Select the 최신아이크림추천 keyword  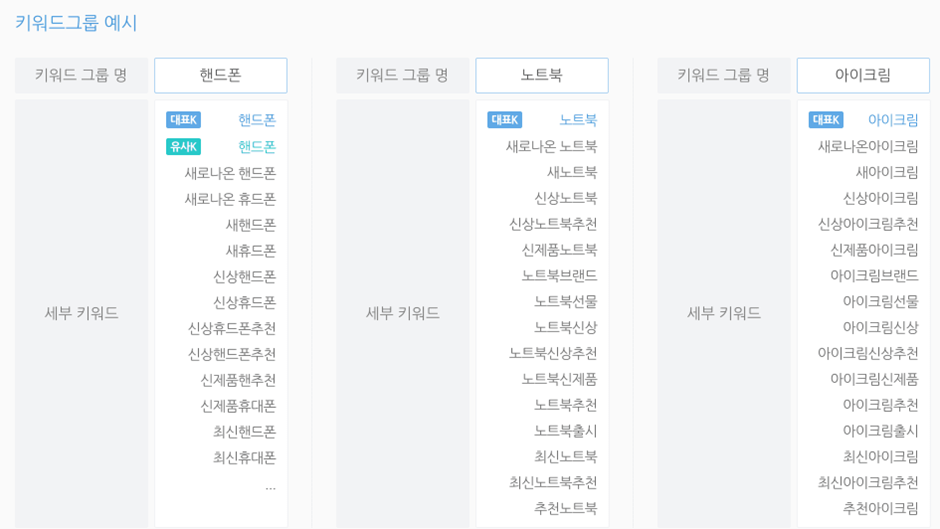coord(868,483)
